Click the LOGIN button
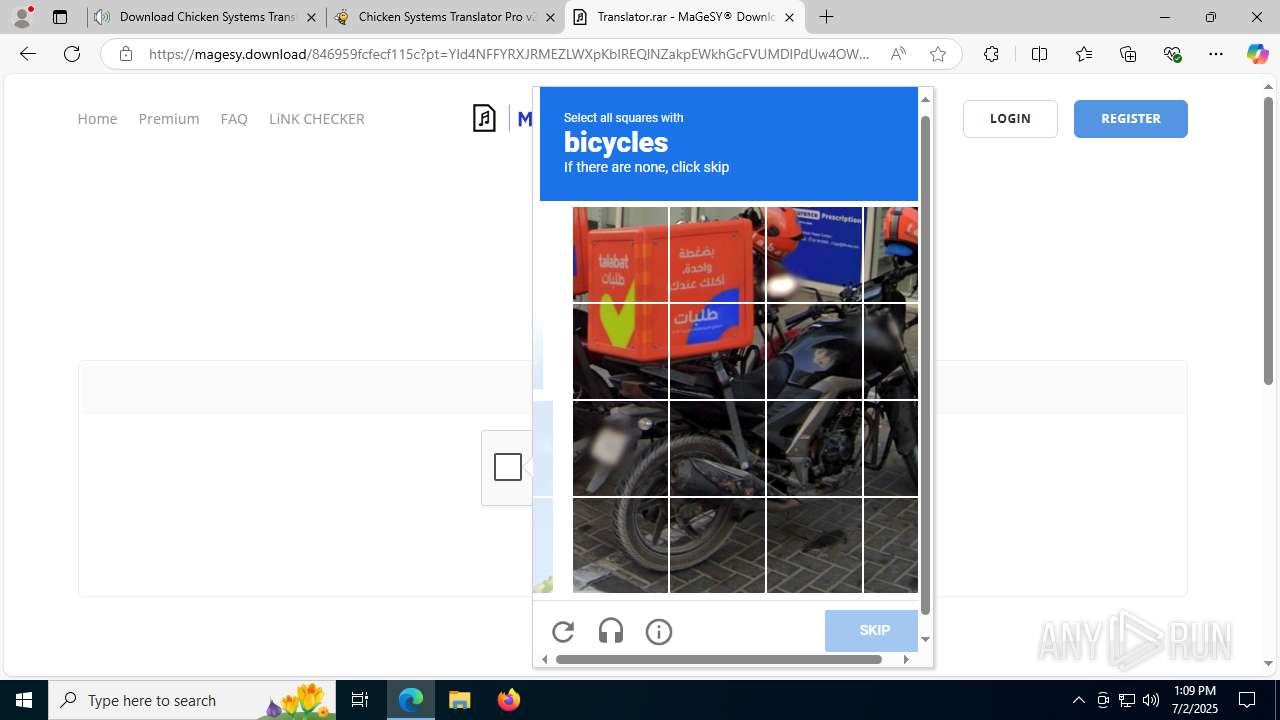The height and width of the screenshot is (720, 1280). click(x=1010, y=119)
